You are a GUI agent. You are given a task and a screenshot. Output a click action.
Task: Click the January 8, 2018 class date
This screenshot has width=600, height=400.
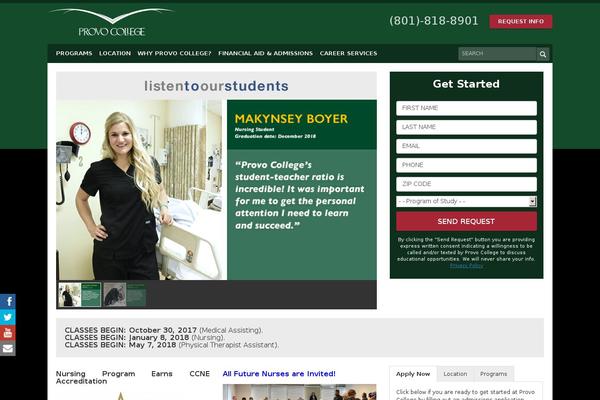(x=159, y=338)
